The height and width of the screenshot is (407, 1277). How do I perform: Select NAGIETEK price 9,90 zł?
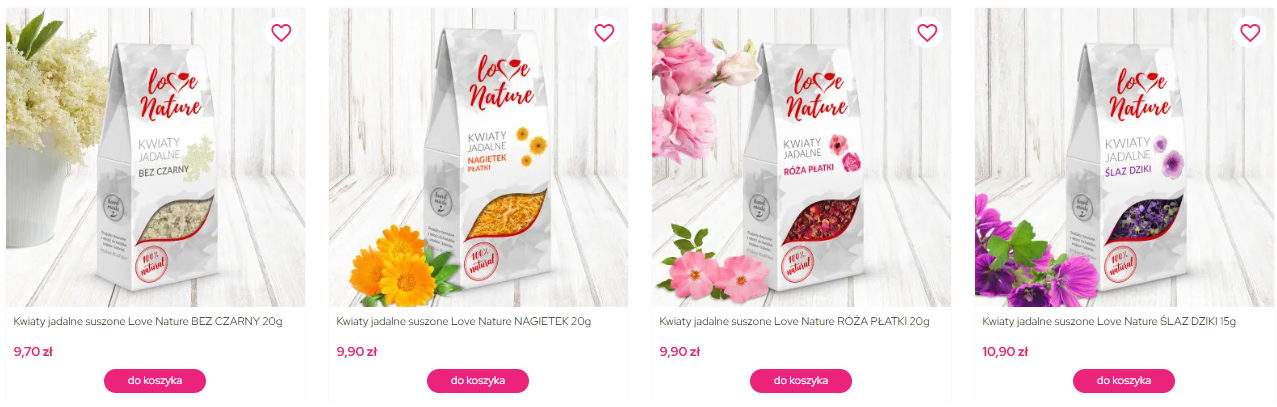point(356,351)
